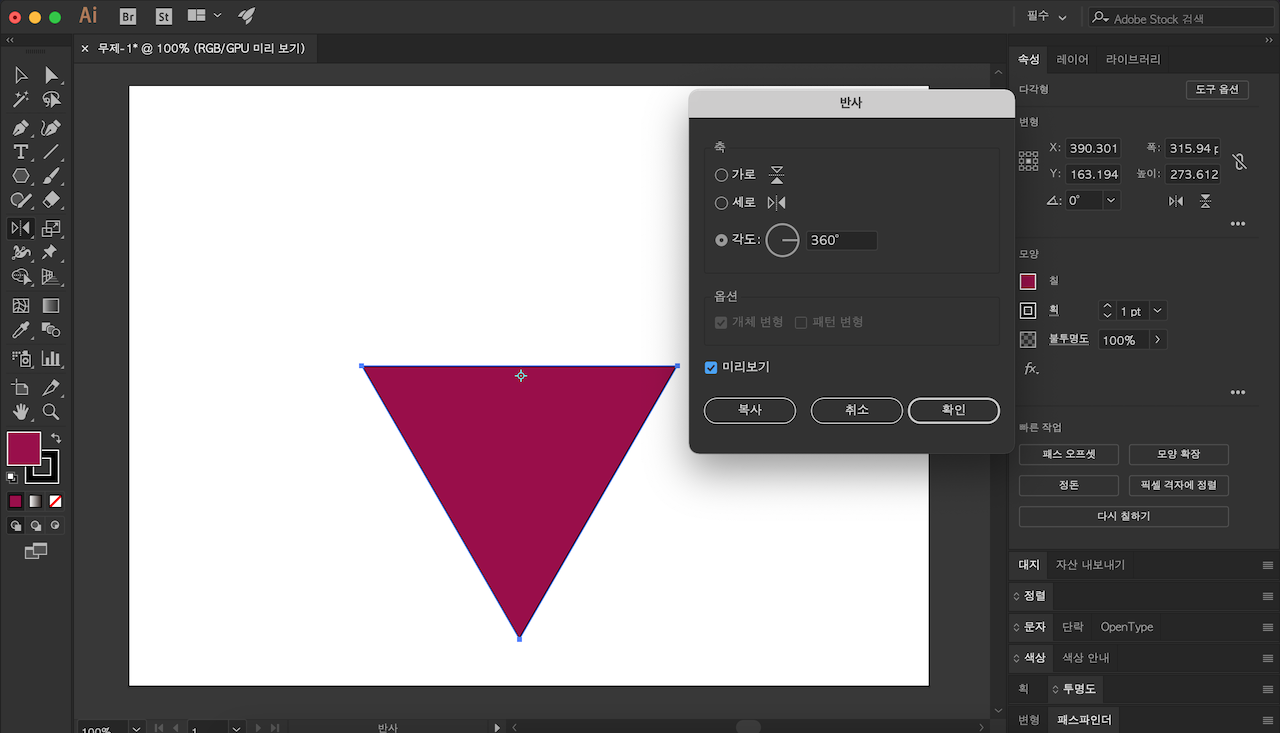Select the Polygon shape tool

(x=20, y=176)
